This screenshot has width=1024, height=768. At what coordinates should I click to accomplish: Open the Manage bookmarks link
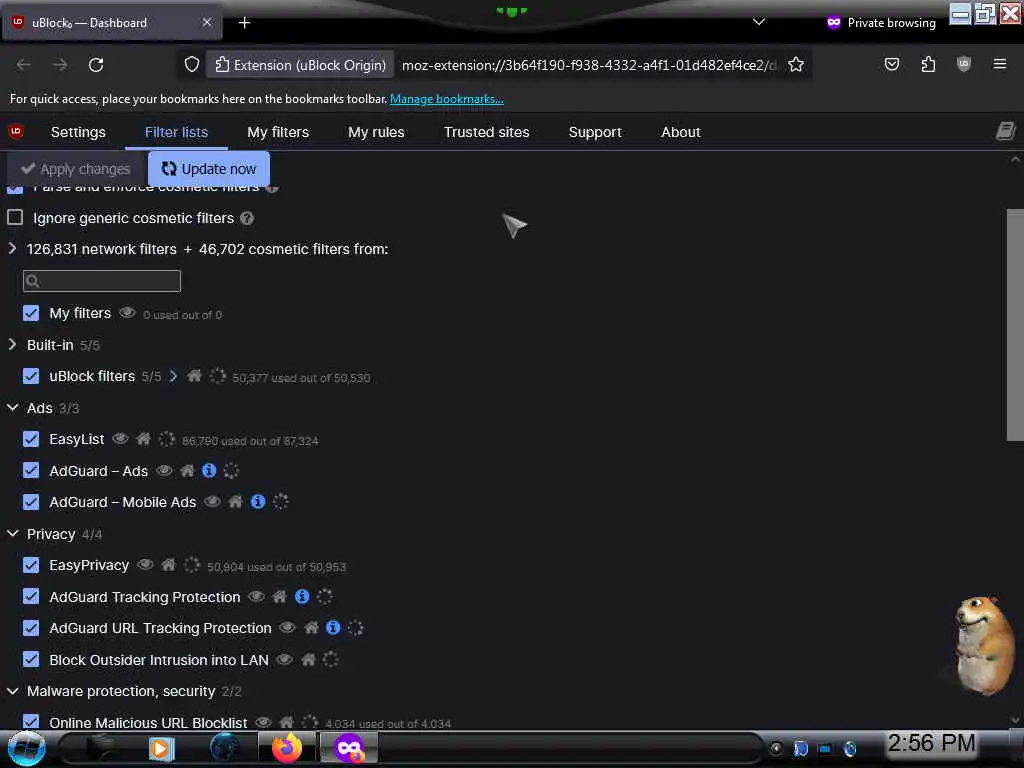point(447,99)
